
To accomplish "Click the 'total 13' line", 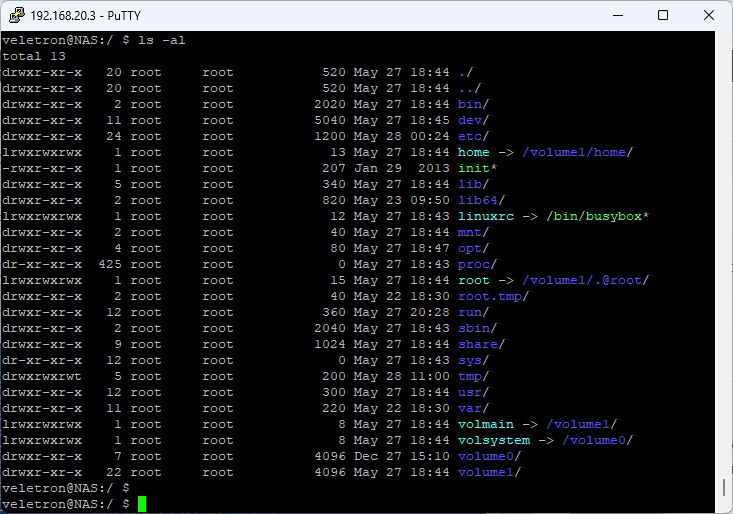I will [x=34, y=56].
